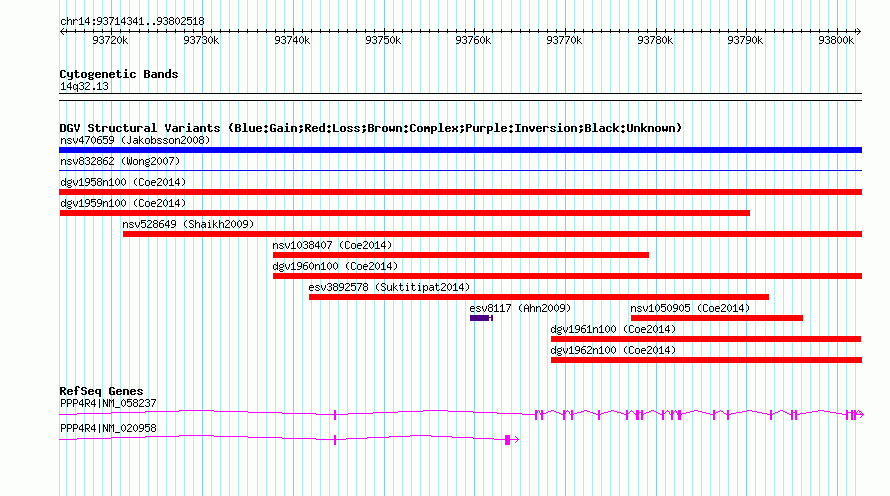Click the chr14:93714341..93802518 region label
The width and height of the screenshot is (890, 496).
click(x=132, y=21)
